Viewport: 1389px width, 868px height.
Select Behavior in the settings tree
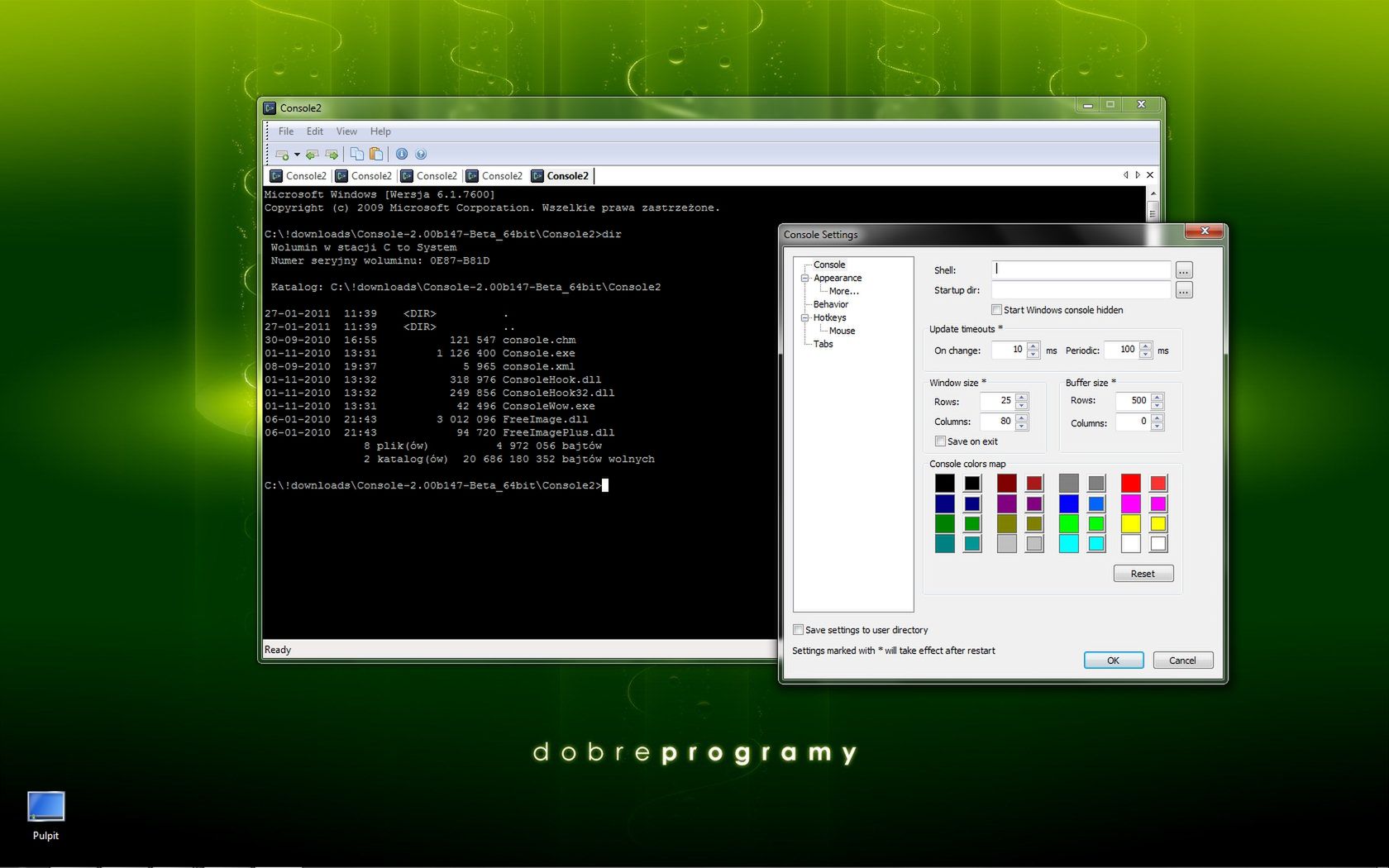point(831,304)
